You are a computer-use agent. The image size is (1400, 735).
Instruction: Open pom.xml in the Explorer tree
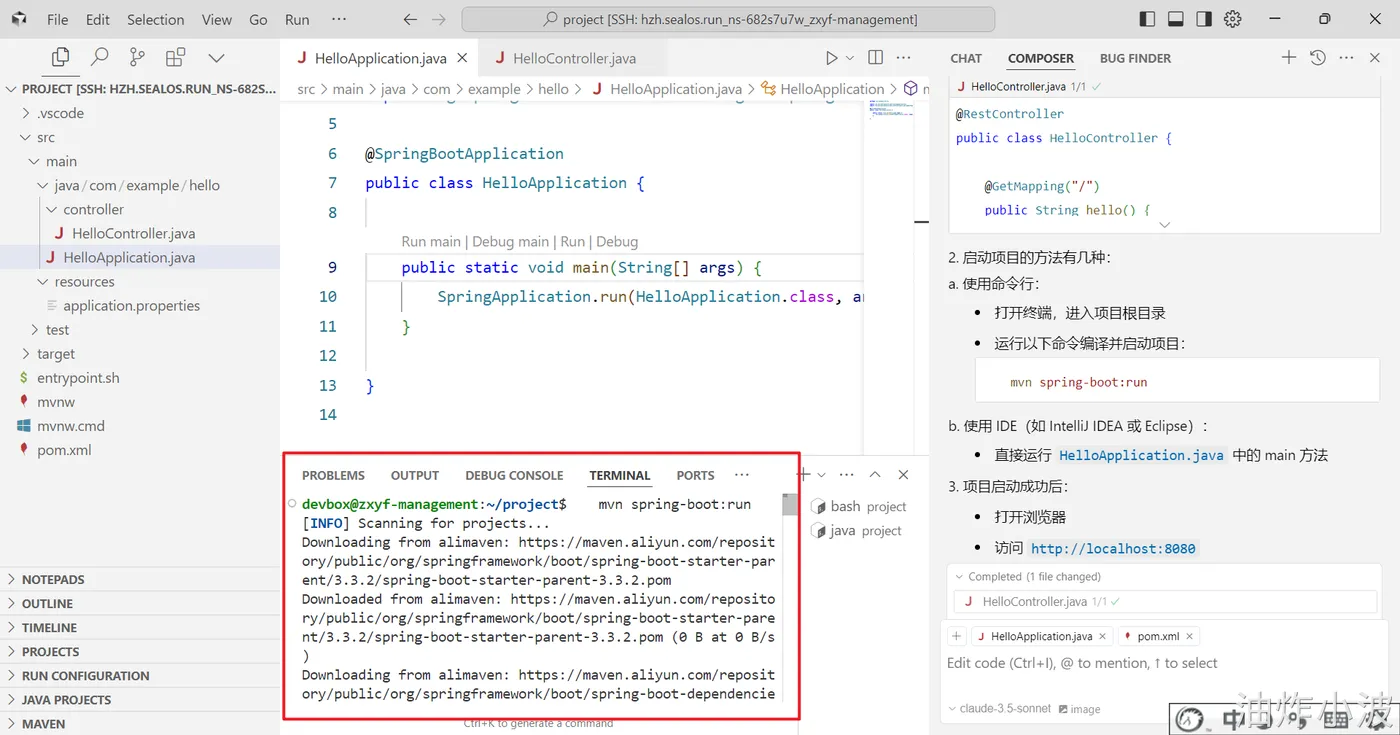[64, 449]
